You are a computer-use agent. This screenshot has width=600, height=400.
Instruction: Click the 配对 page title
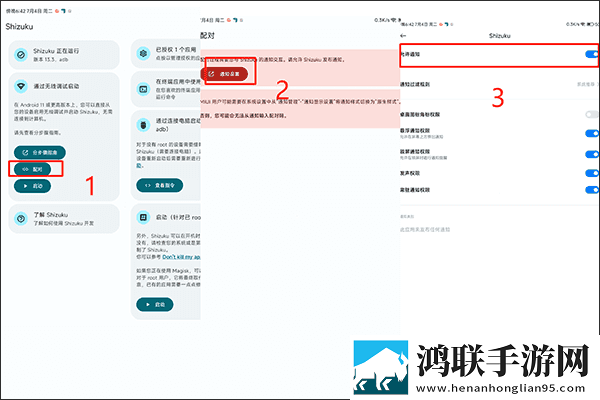coord(207,36)
